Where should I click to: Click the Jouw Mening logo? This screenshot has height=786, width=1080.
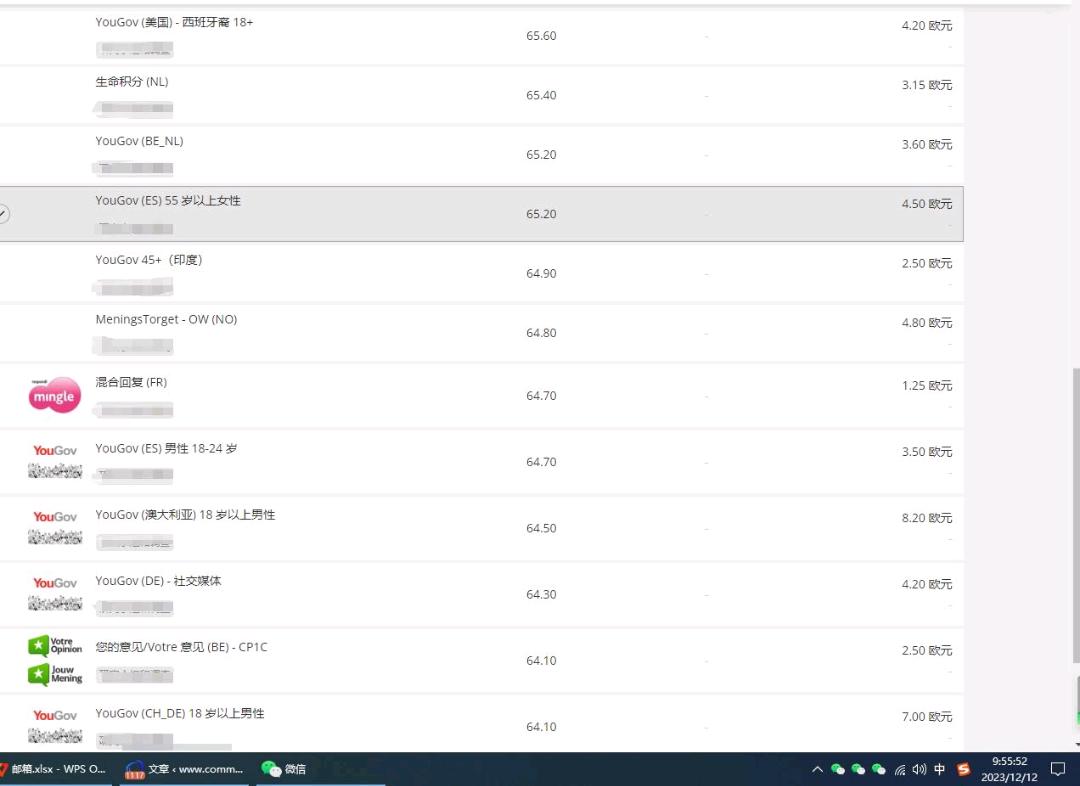click(55, 674)
